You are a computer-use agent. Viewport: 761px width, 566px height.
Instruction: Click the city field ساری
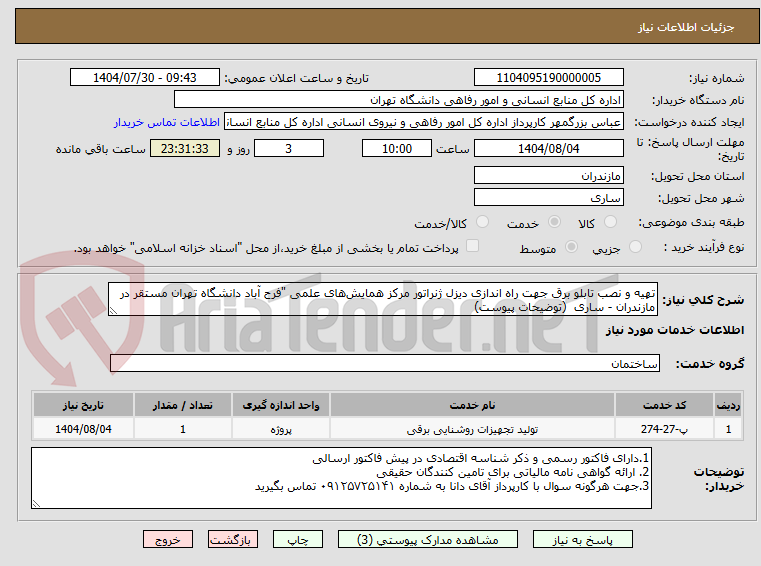point(548,198)
